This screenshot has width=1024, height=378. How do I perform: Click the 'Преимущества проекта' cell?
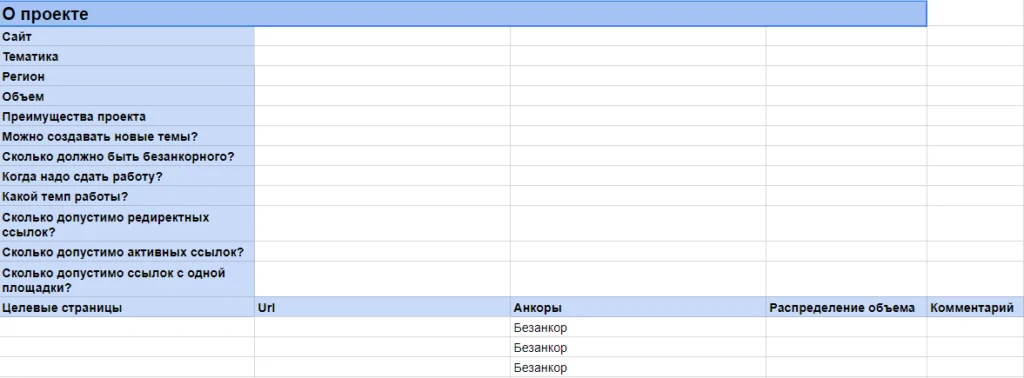click(127, 116)
